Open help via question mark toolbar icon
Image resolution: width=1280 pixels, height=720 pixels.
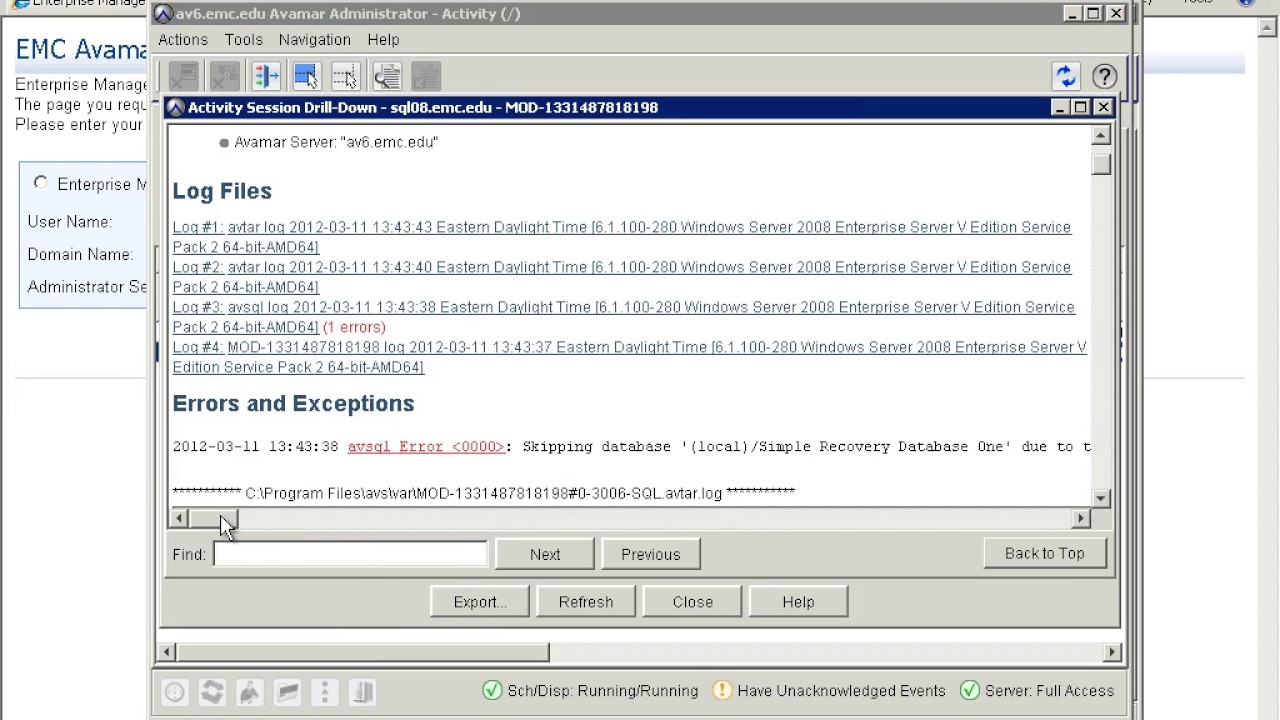click(x=1104, y=76)
